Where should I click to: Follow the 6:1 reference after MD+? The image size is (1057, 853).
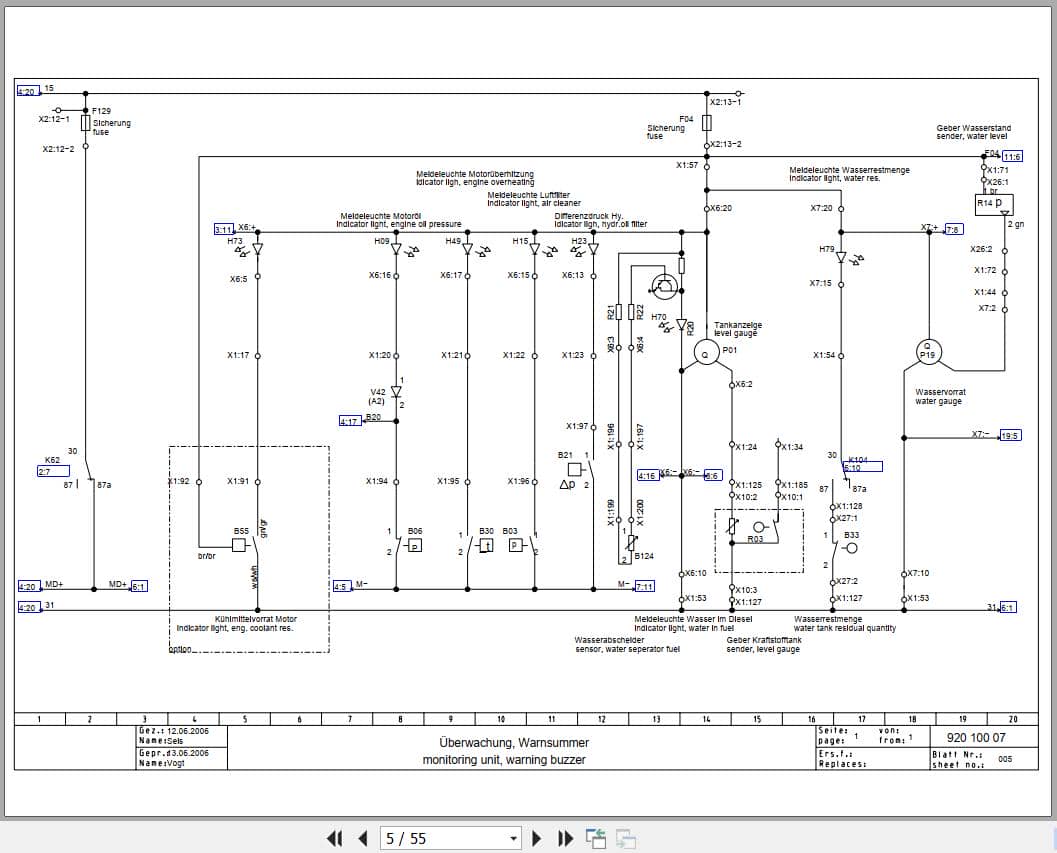(x=138, y=587)
